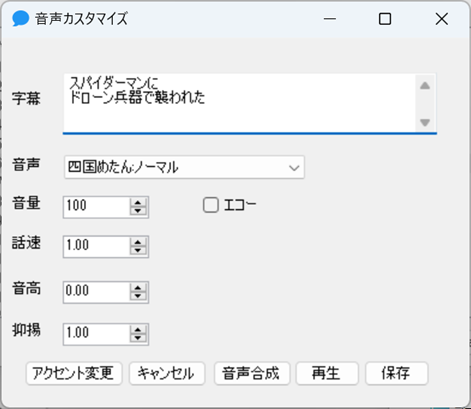Decrease 抑揚 intonation with down arrow
The image size is (471, 409).
(x=138, y=338)
